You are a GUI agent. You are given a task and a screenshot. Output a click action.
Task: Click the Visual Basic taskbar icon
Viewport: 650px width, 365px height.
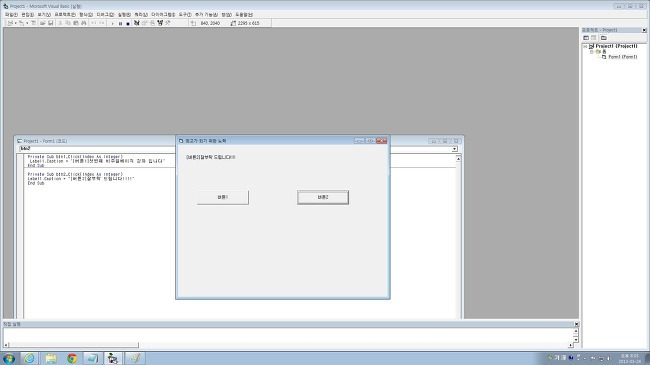pyautogui.click(x=112, y=358)
